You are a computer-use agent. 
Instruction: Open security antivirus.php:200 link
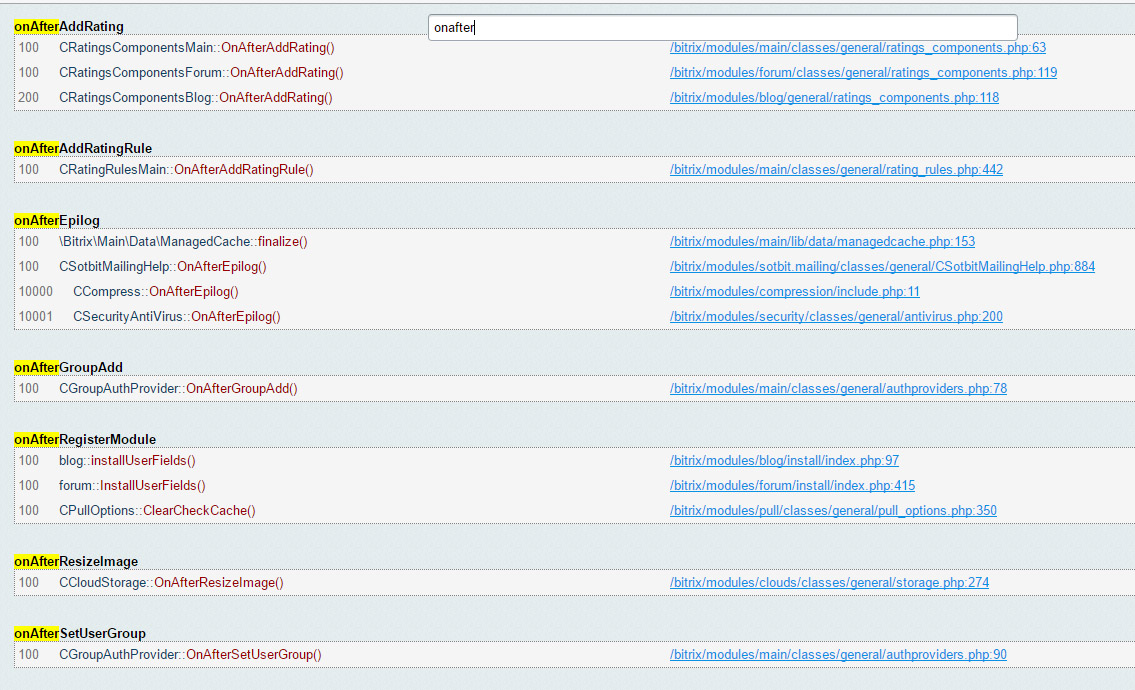pyautogui.click(x=836, y=316)
